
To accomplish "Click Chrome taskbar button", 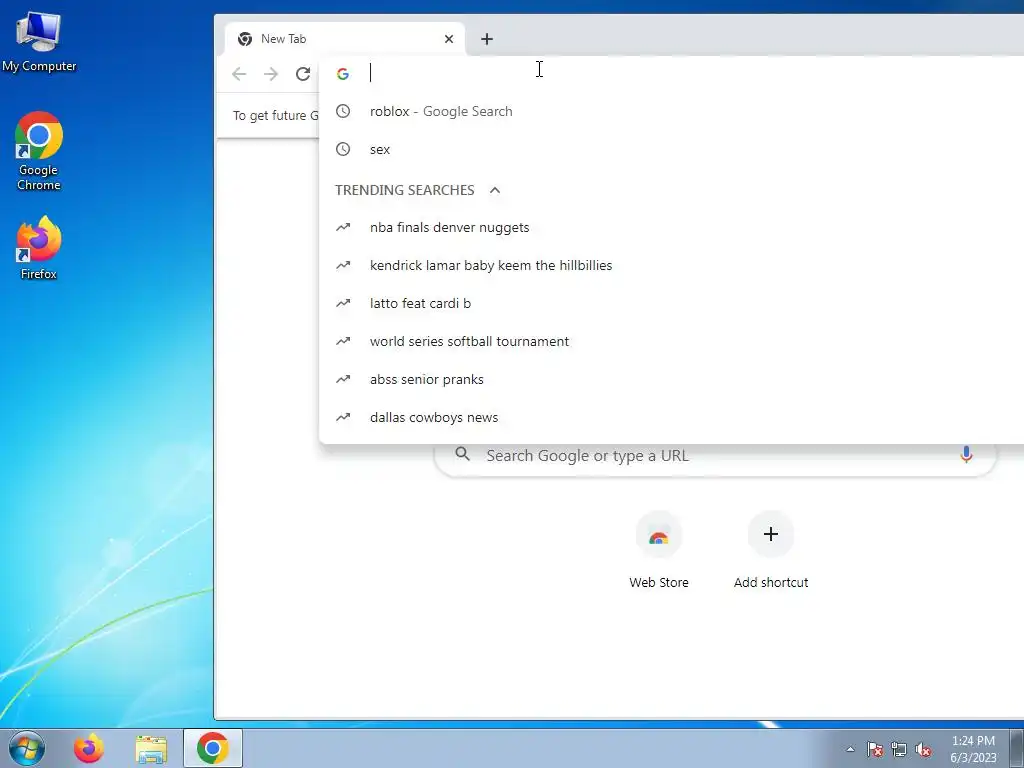I will 213,748.
